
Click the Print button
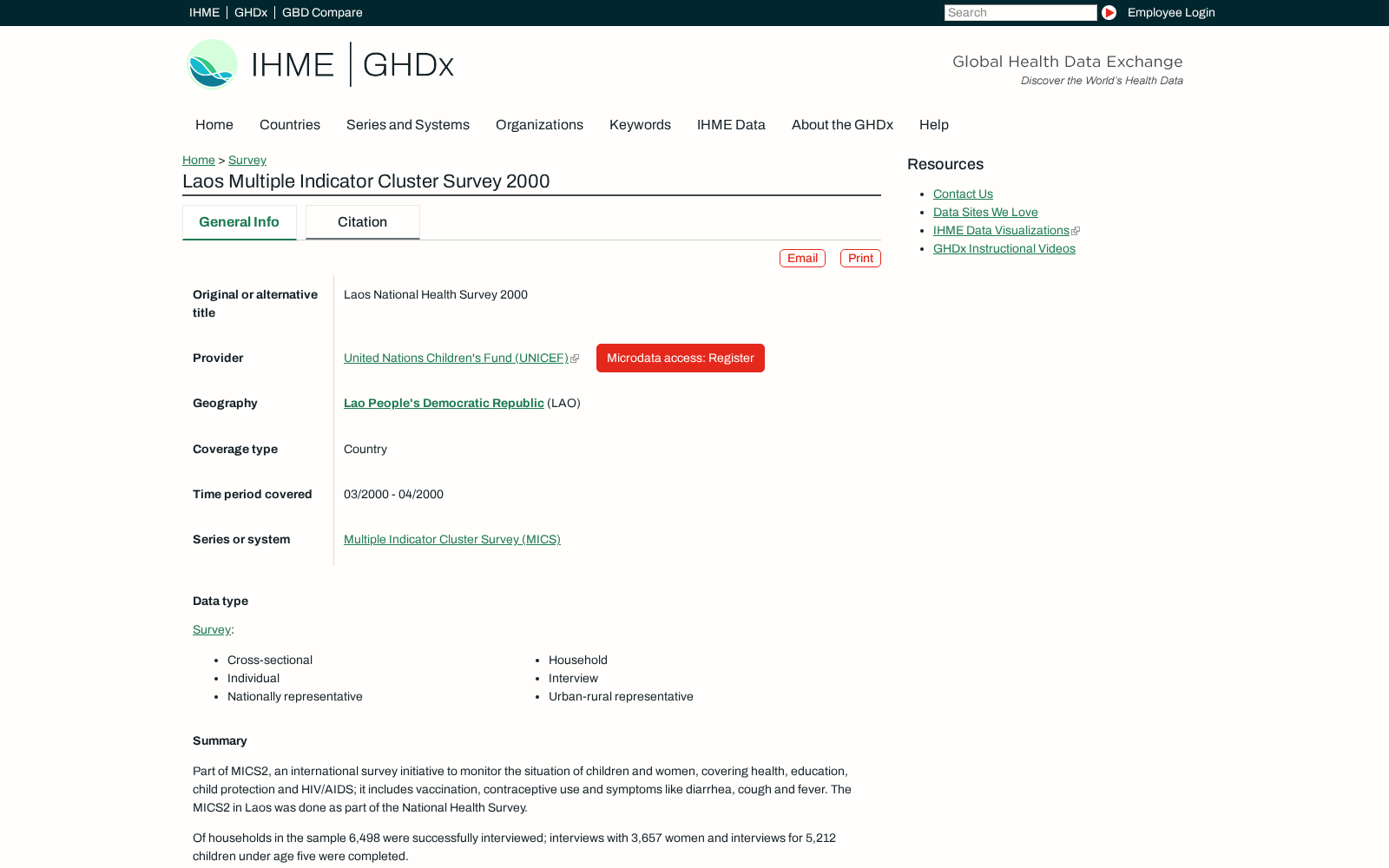[860, 258]
